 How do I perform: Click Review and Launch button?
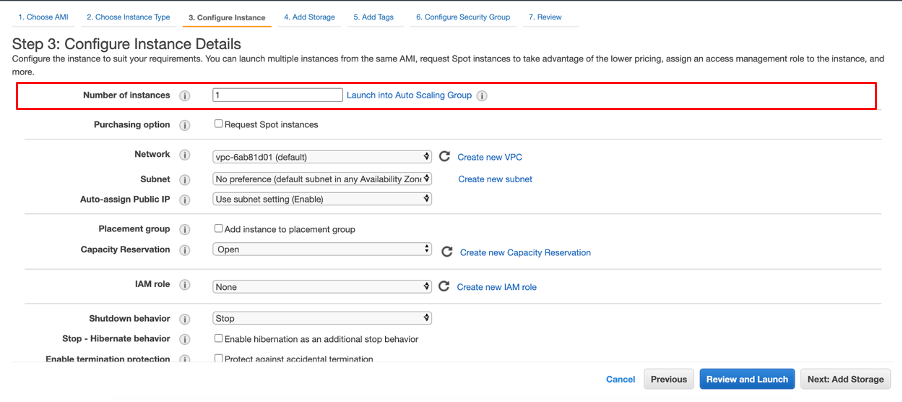click(747, 379)
